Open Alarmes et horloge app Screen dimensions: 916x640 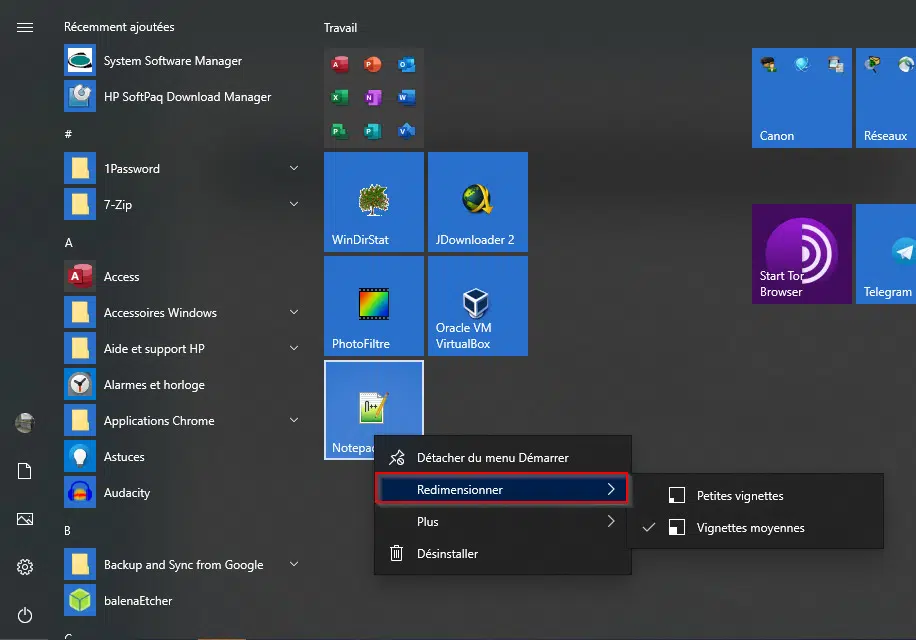point(181,385)
